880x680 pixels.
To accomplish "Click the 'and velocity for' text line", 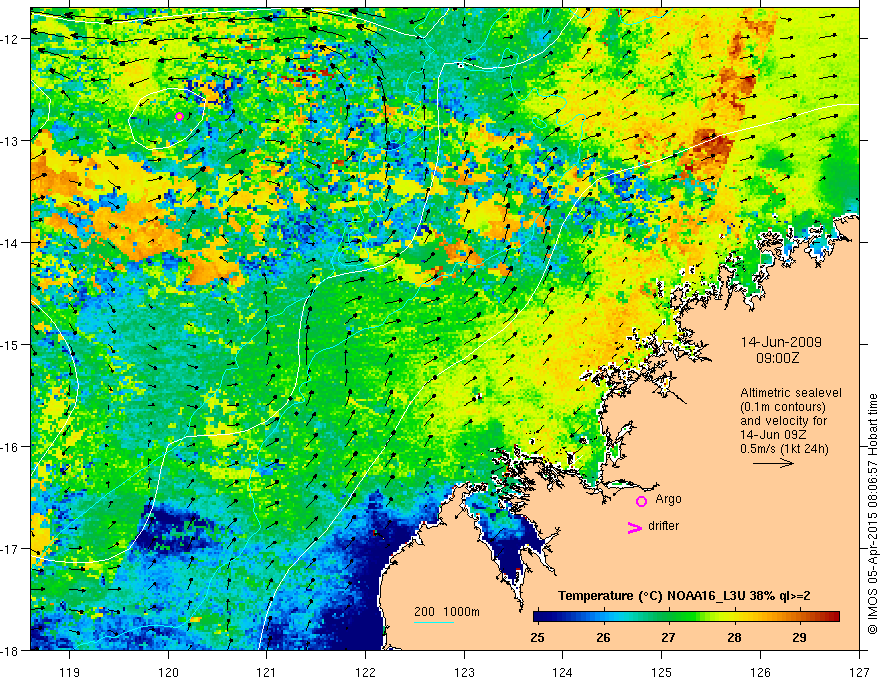I will pos(783,420).
